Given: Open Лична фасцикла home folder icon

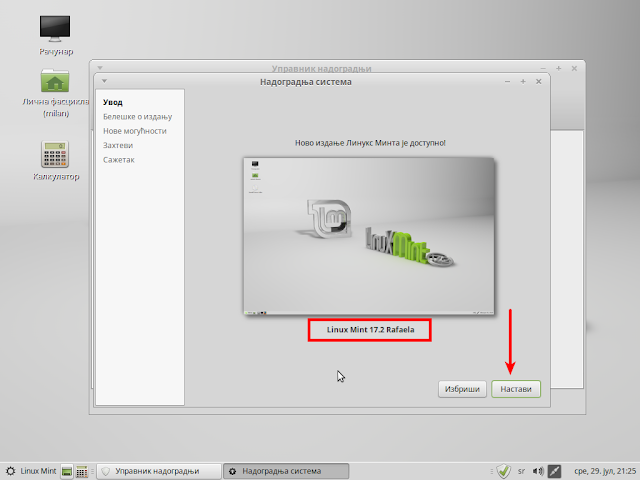Looking at the screenshot, I should coord(56,93).
